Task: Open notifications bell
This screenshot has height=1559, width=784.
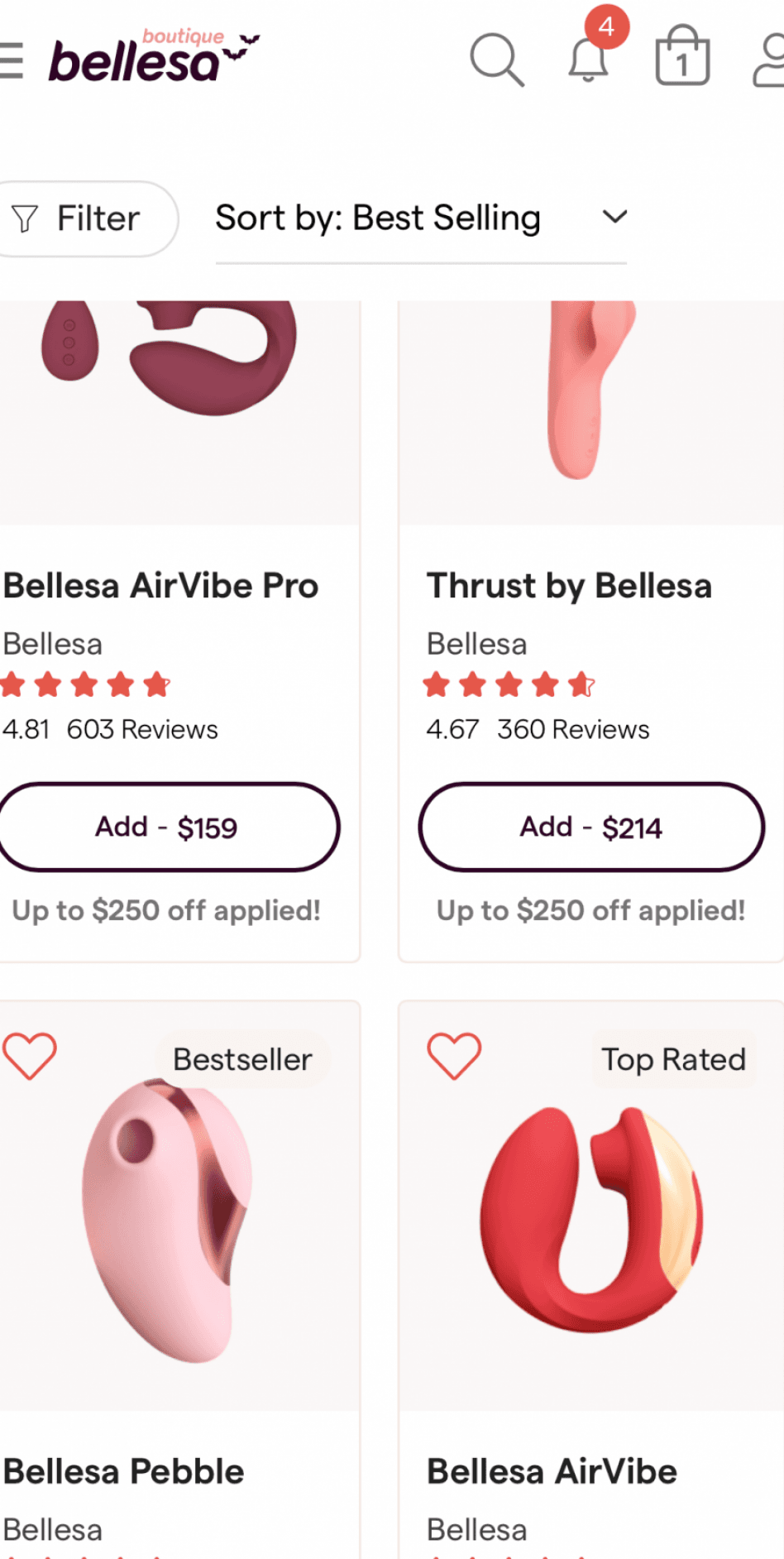Action: (589, 60)
